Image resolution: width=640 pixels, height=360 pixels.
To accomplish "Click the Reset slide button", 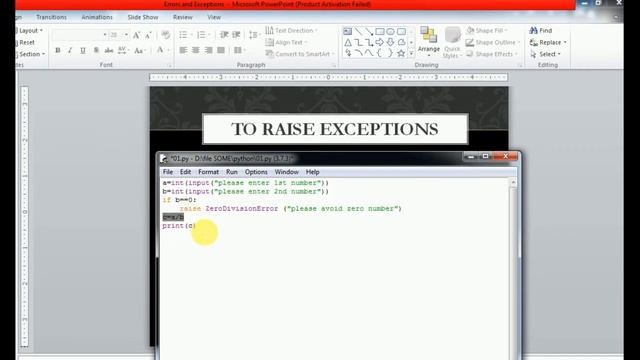I will pyautogui.click(x=26, y=42).
